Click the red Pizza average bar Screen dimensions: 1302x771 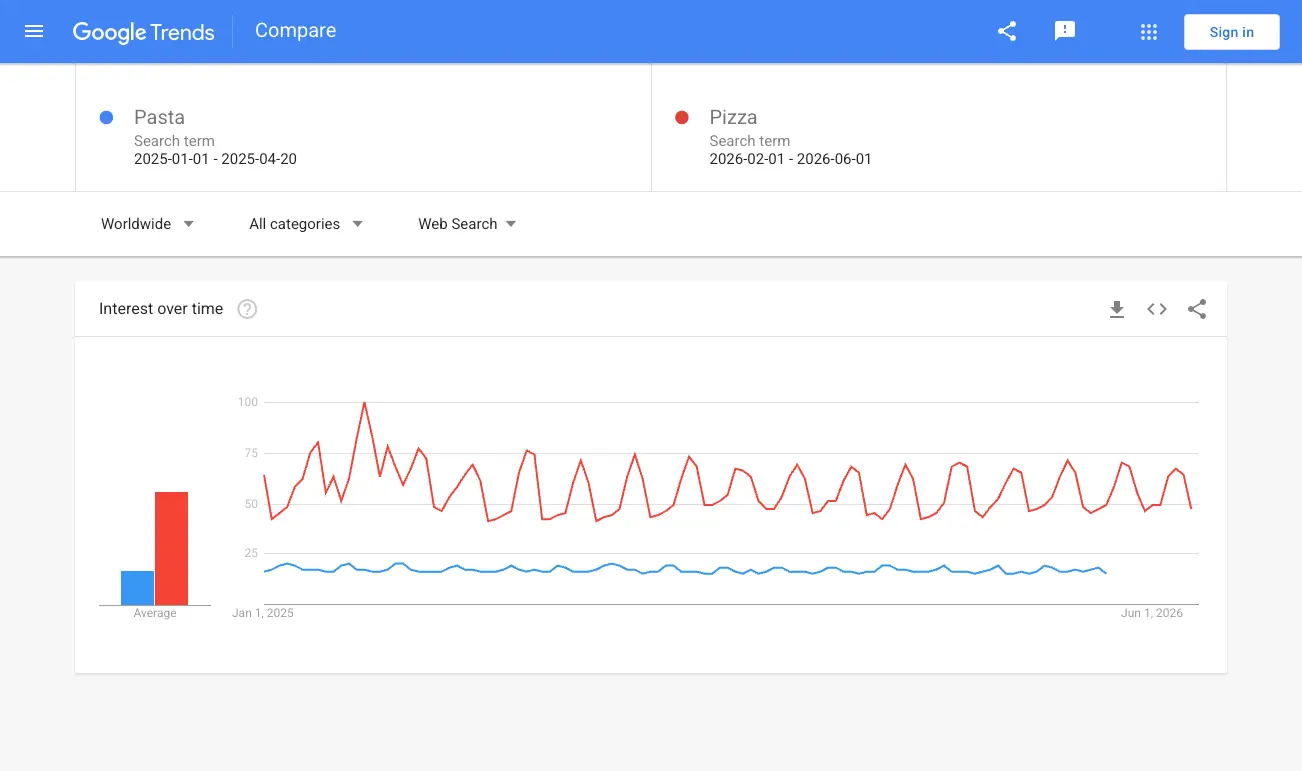pos(171,548)
